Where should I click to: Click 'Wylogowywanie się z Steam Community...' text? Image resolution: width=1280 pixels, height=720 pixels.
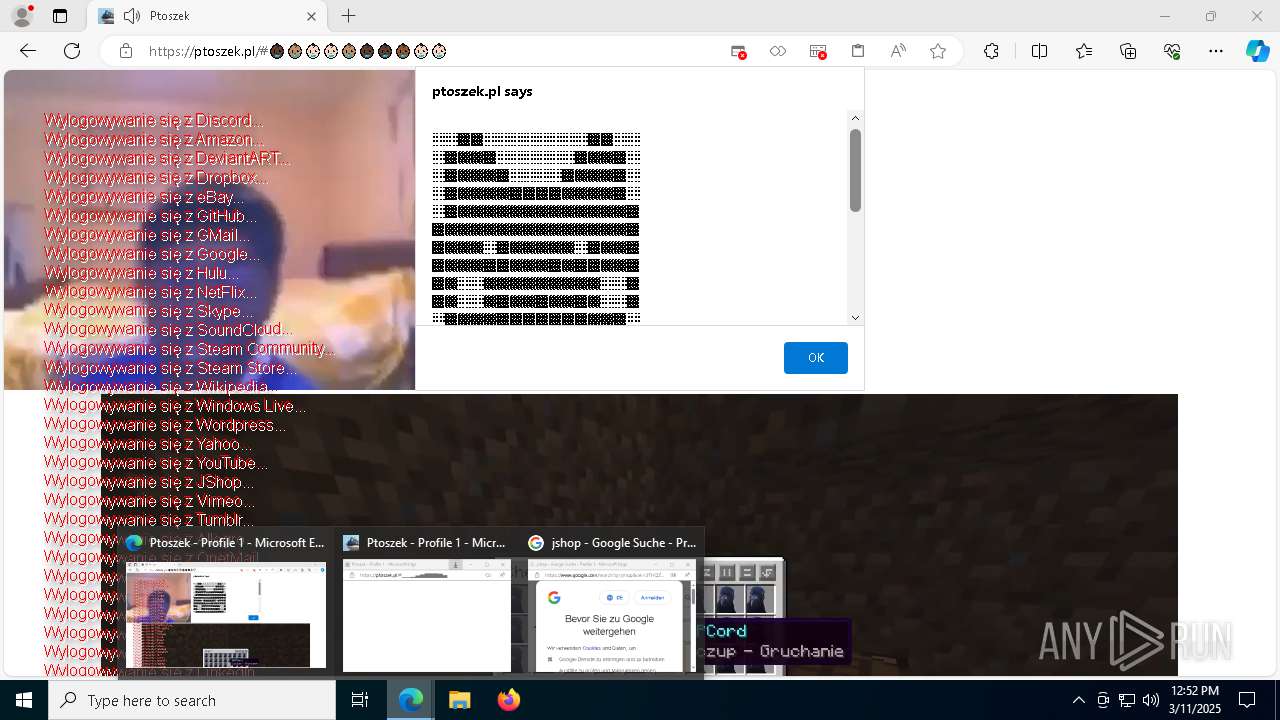(x=189, y=349)
